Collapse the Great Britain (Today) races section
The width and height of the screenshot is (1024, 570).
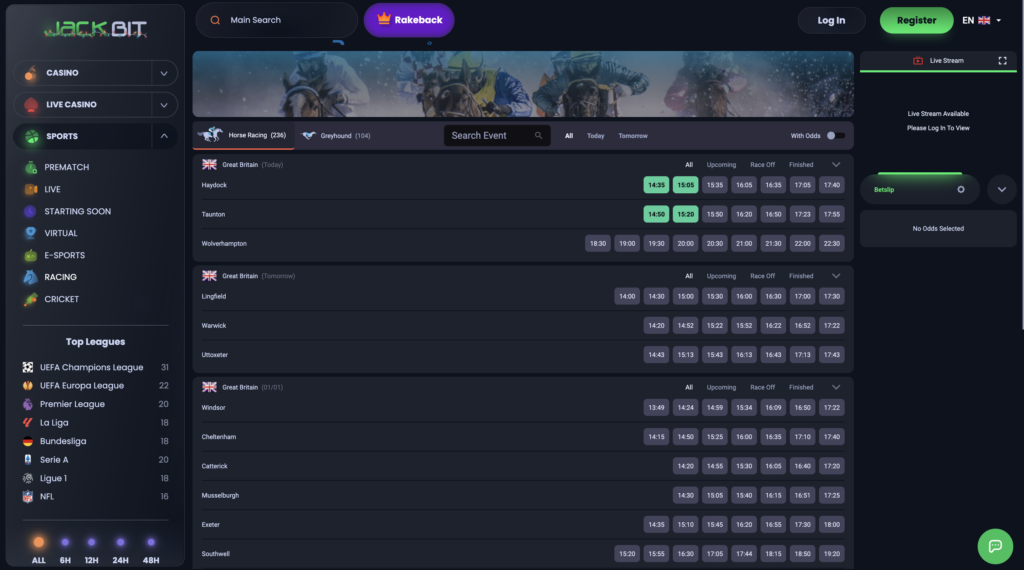tap(836, 164)
